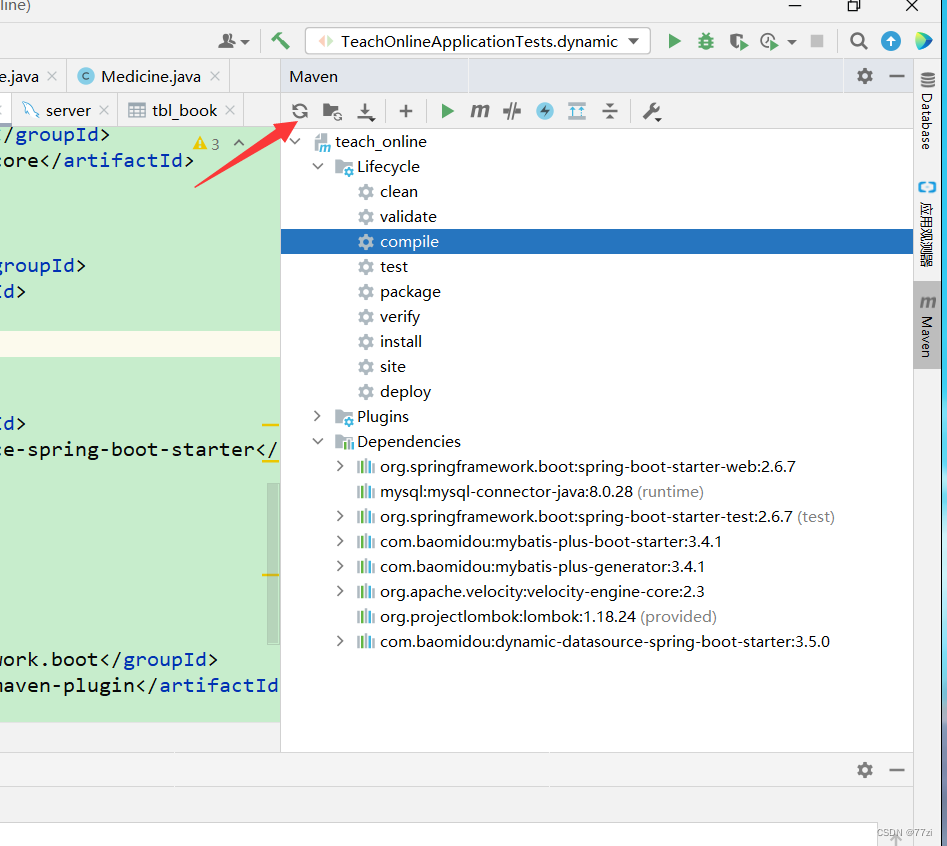Run TeachOnlineApplicationTests.dynamic configuration
The image size is (947, 846).
[675, 41]
